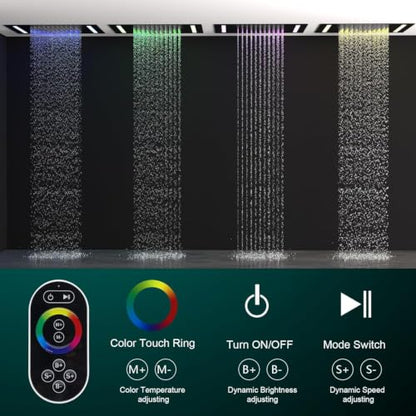The width and height of the screenshot is (416, 416).
Task: Click the large play/pause symbol above Mode Switch
Action: [x=356, y=304]
